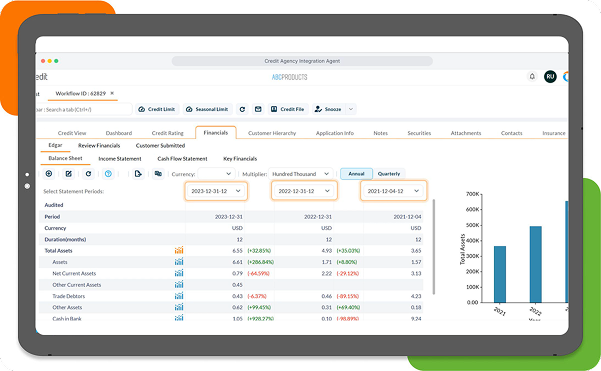Click the add (plus circle) icon in financials toolbar

49,174
